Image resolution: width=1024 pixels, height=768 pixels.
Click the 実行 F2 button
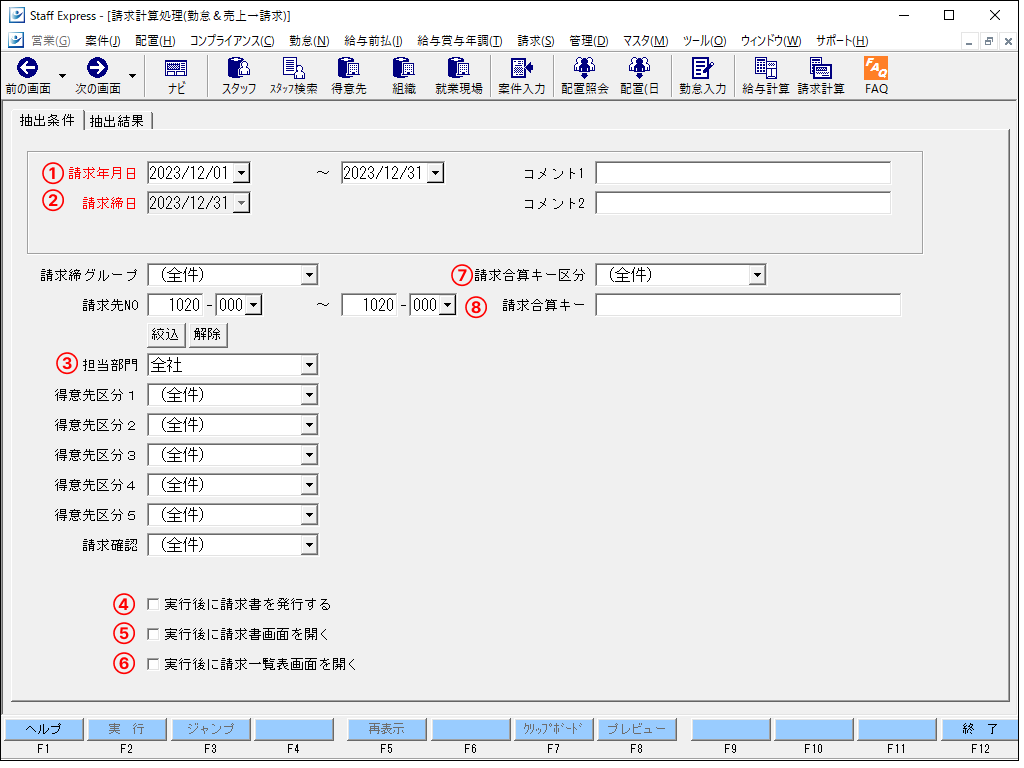pos(127,729)
